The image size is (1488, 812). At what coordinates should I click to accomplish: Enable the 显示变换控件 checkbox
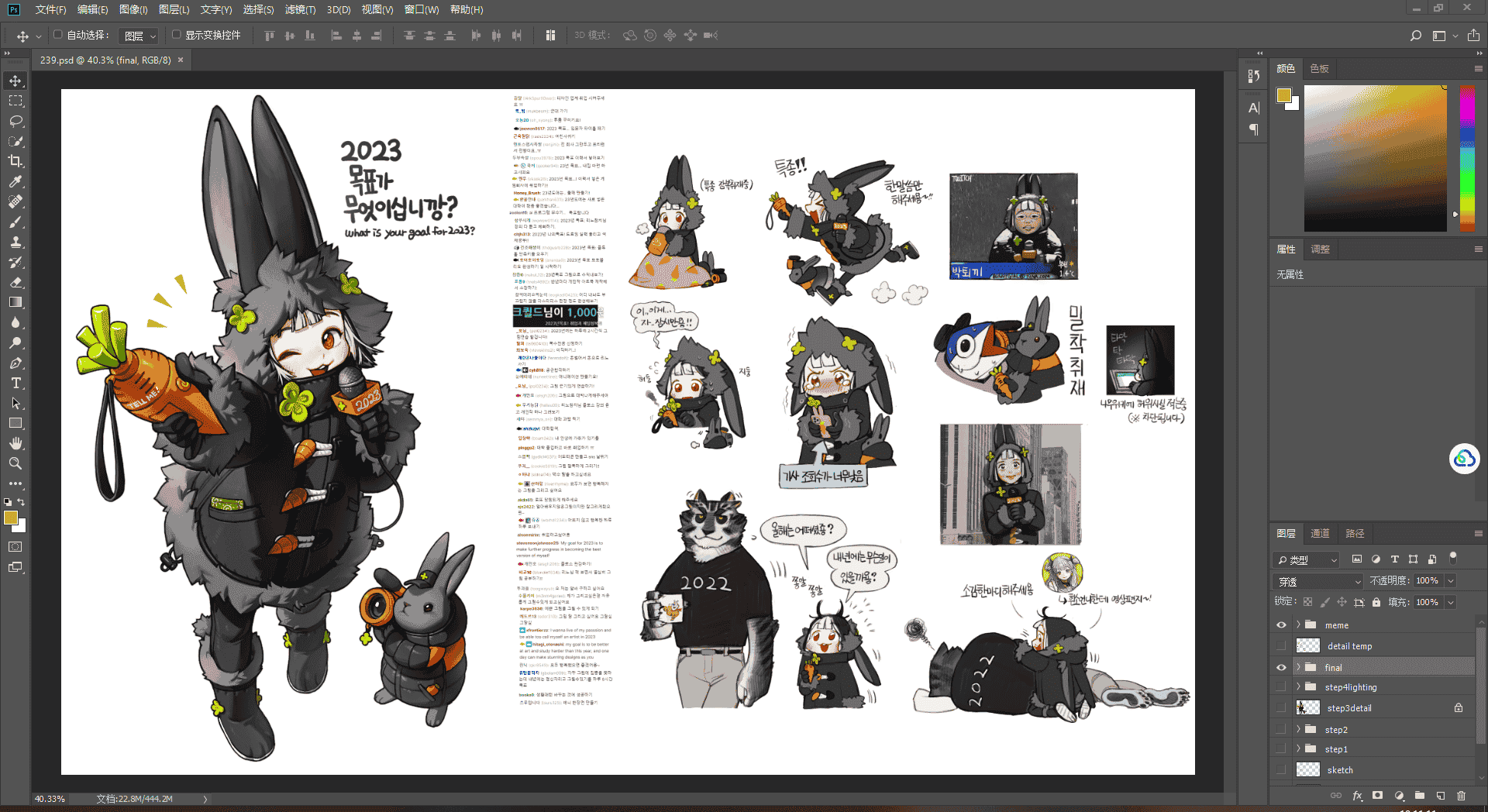pos(176,35)
